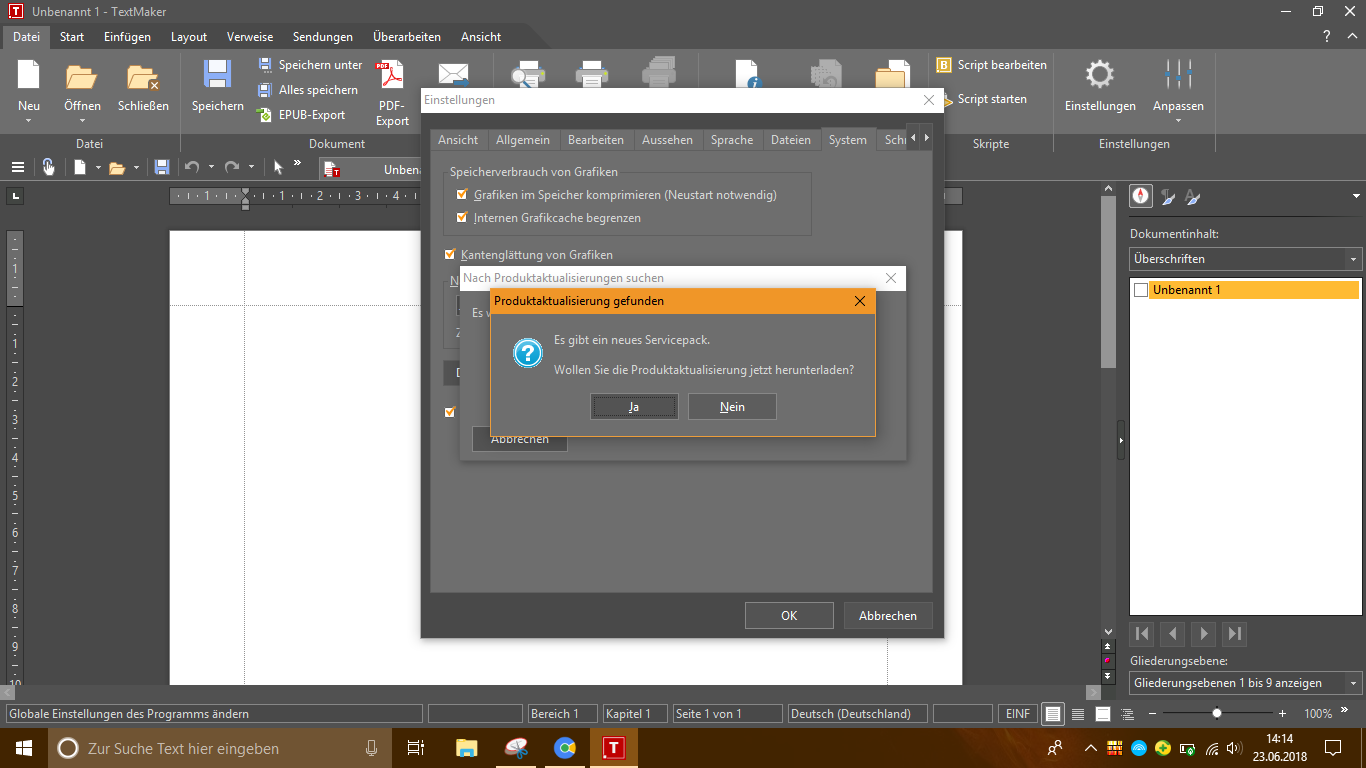Expand the Neu dropdown arrow in ribbon
The height and width of the screenshot is (768, 1366).
(x=29, y=121)
